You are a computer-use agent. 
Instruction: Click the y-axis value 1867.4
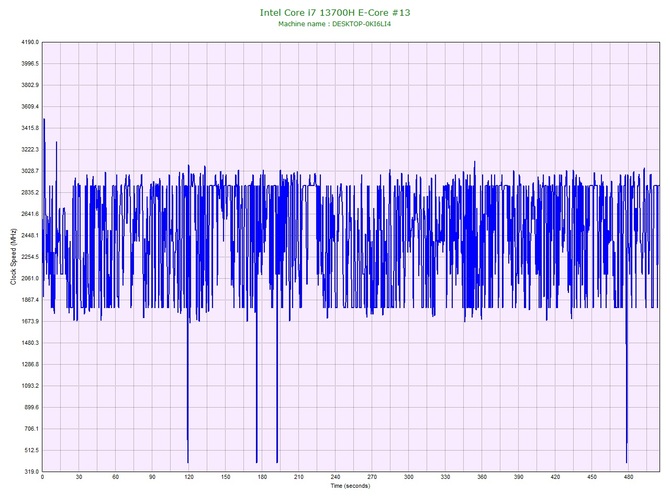(30, 300)
